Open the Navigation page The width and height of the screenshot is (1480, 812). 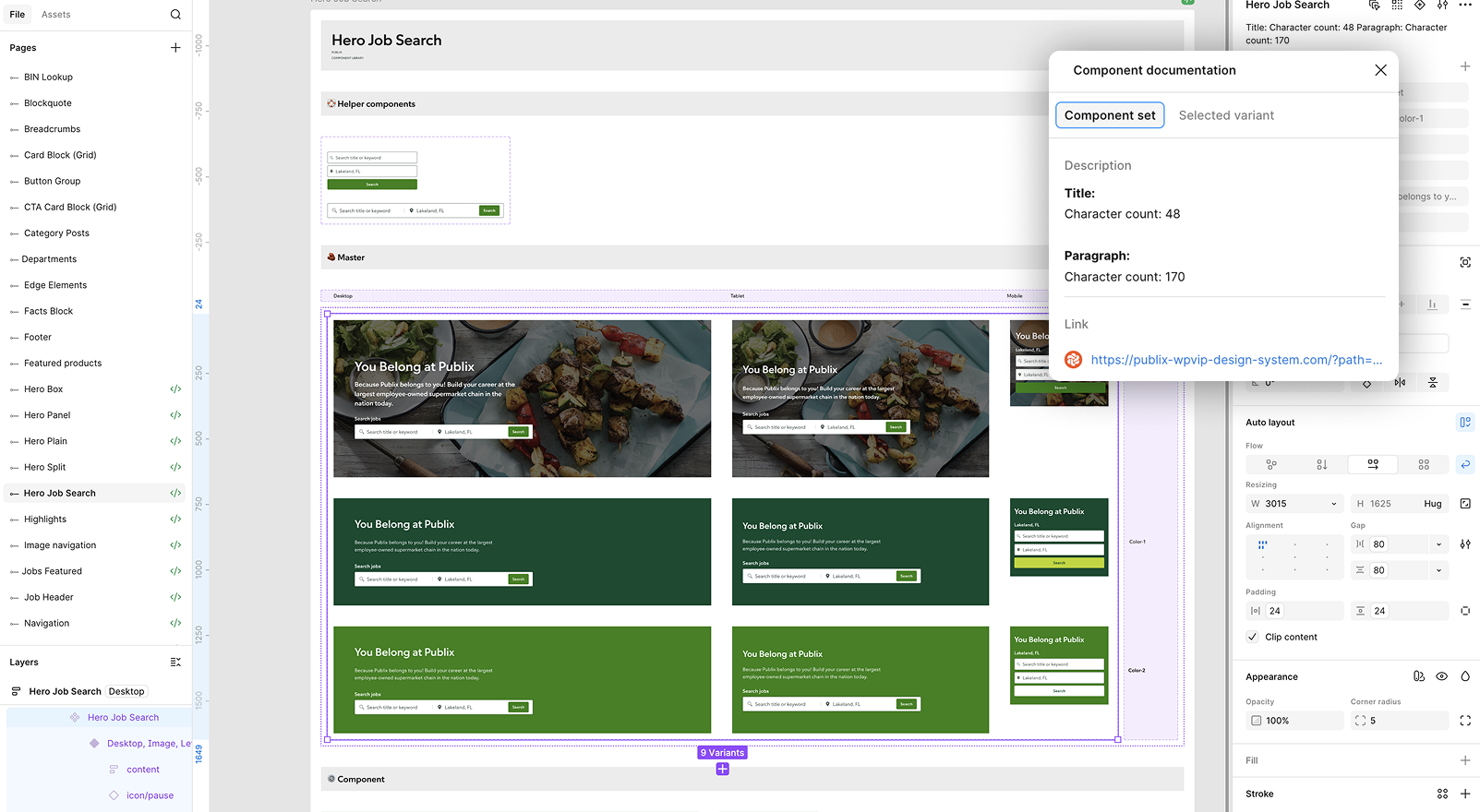tap(46, 624)
